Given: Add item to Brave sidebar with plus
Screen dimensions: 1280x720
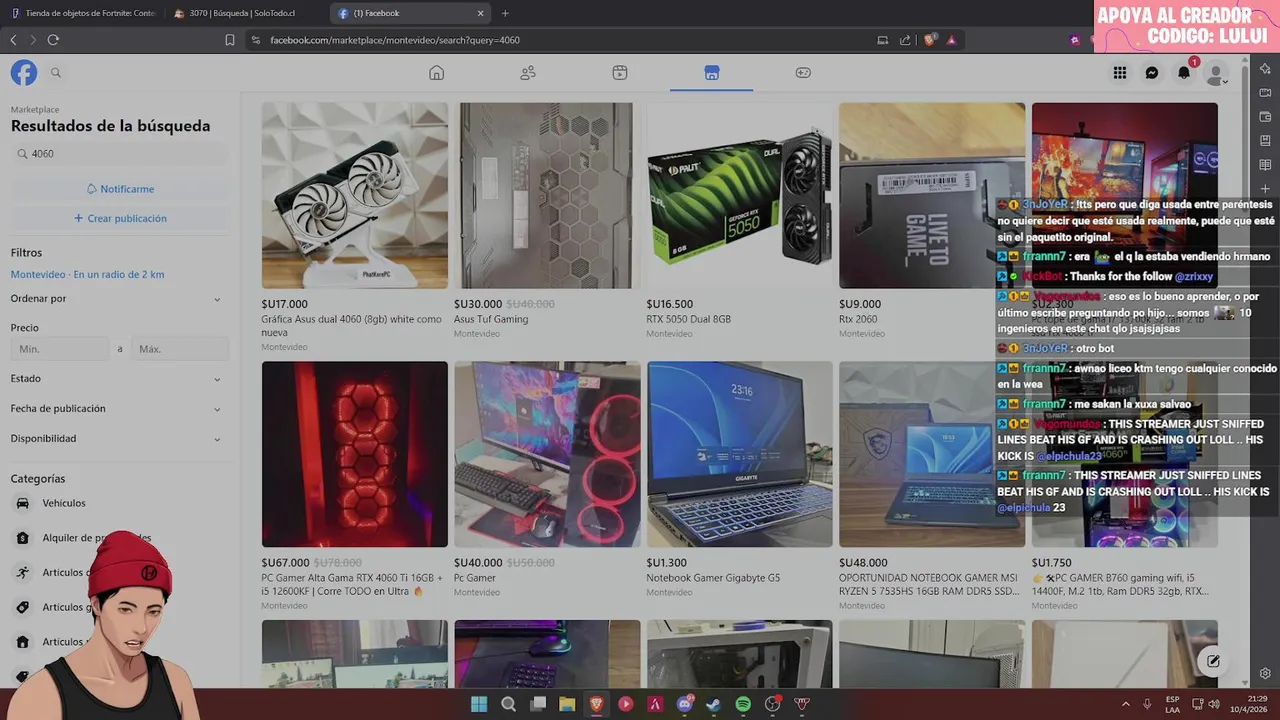Looking at the screenshot, I should [1265, 189].
